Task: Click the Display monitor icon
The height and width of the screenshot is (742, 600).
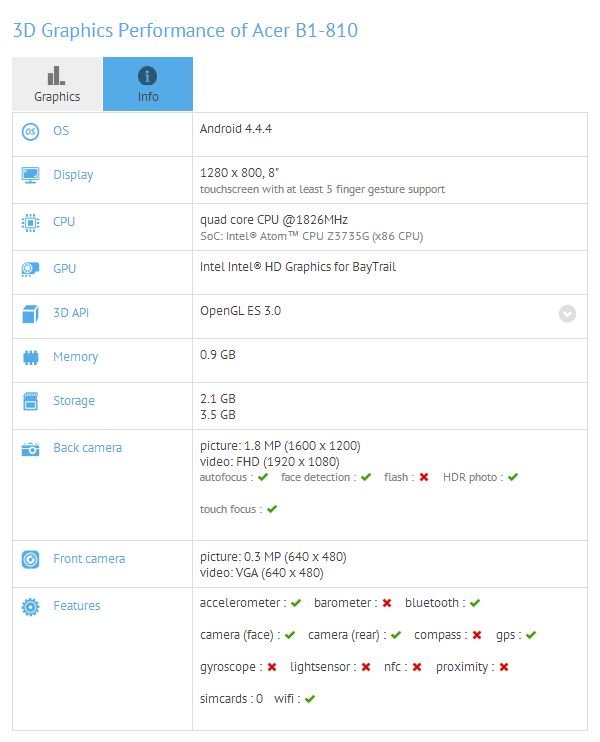Action: tap(31, 175)
